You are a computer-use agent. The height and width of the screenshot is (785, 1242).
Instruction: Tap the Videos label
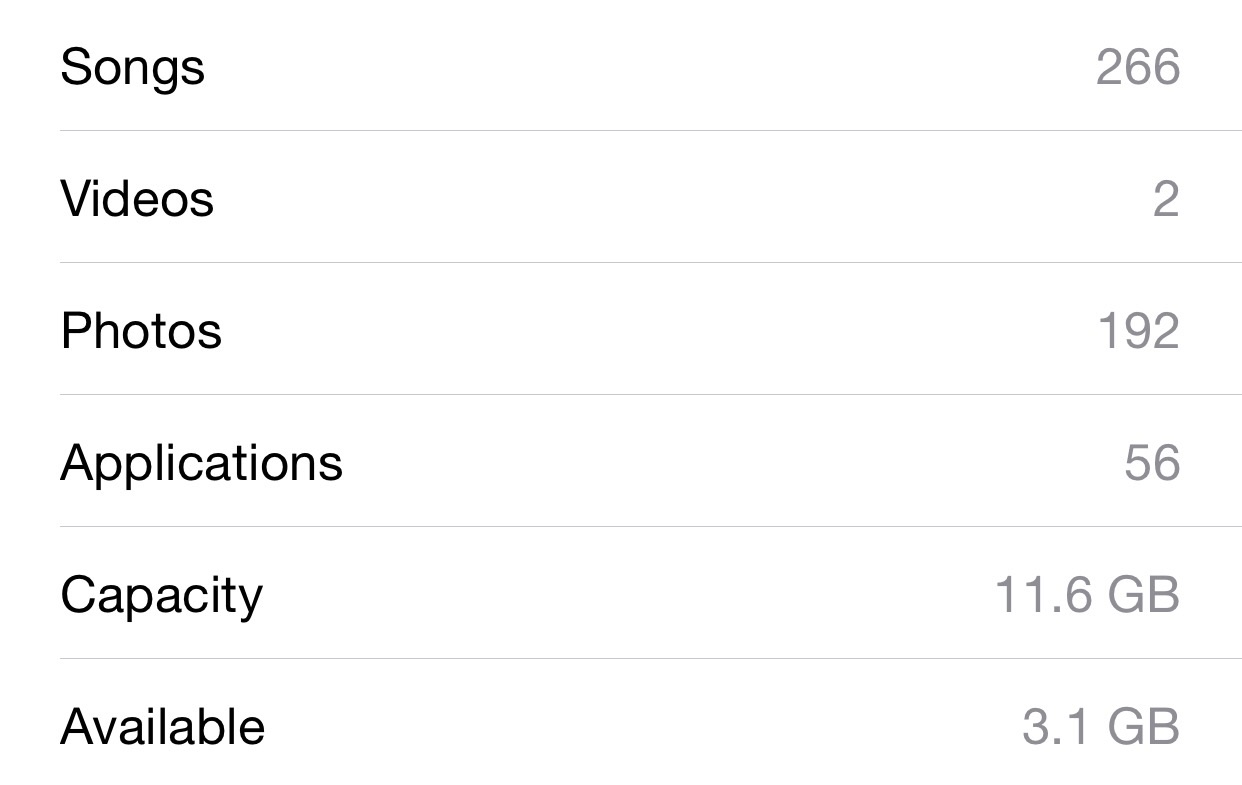tap(137, 198)
